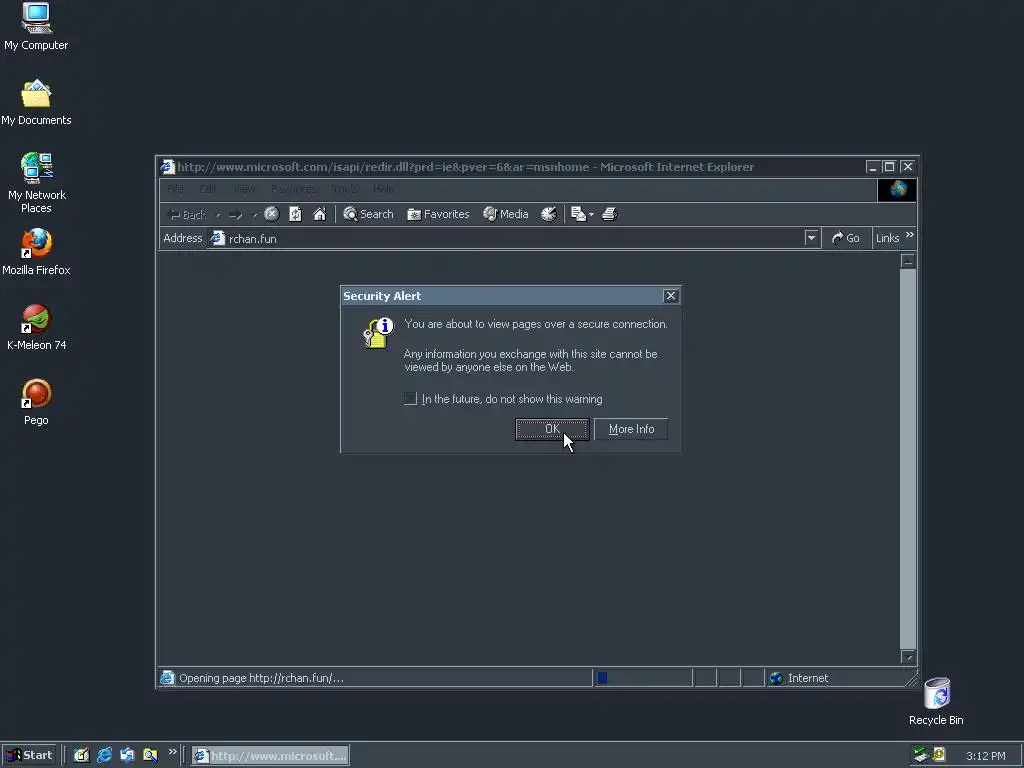This screenshot has width=1024, height=768.
Task: Show the History pane via the History icon
Action: pos(549,214)
